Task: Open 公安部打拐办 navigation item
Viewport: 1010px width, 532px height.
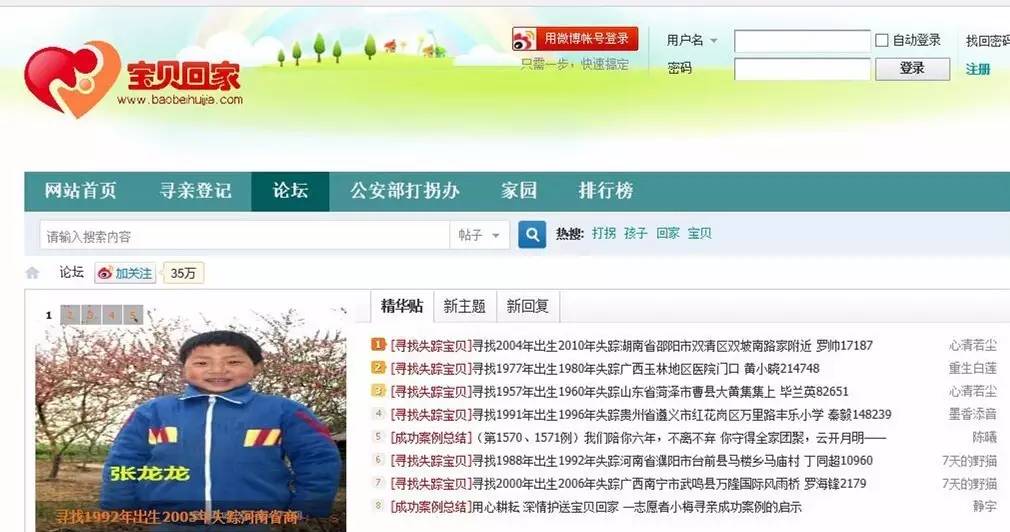Action: 405,191
